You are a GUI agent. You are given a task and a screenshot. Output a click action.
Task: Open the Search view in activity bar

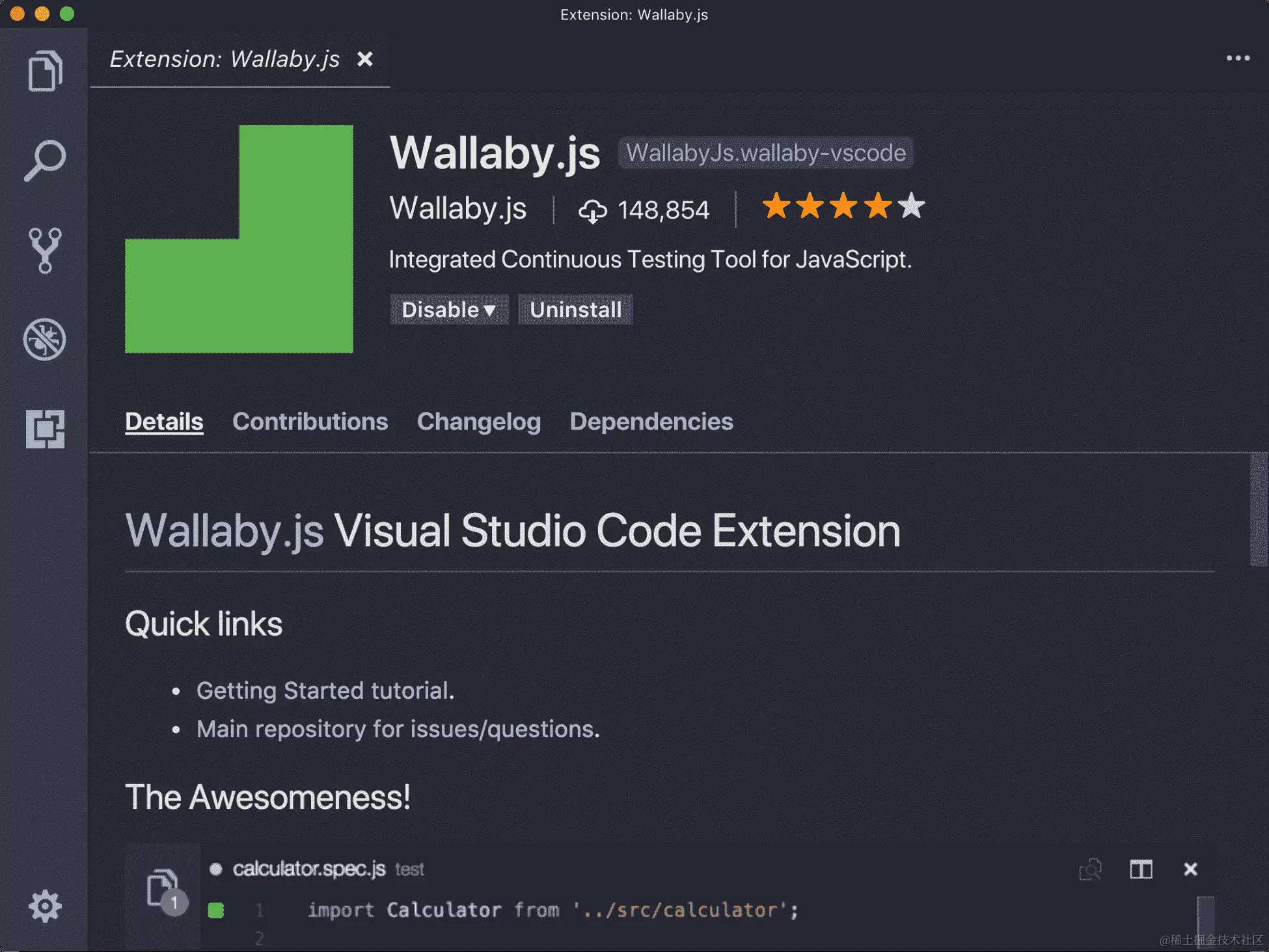[45, 160]
